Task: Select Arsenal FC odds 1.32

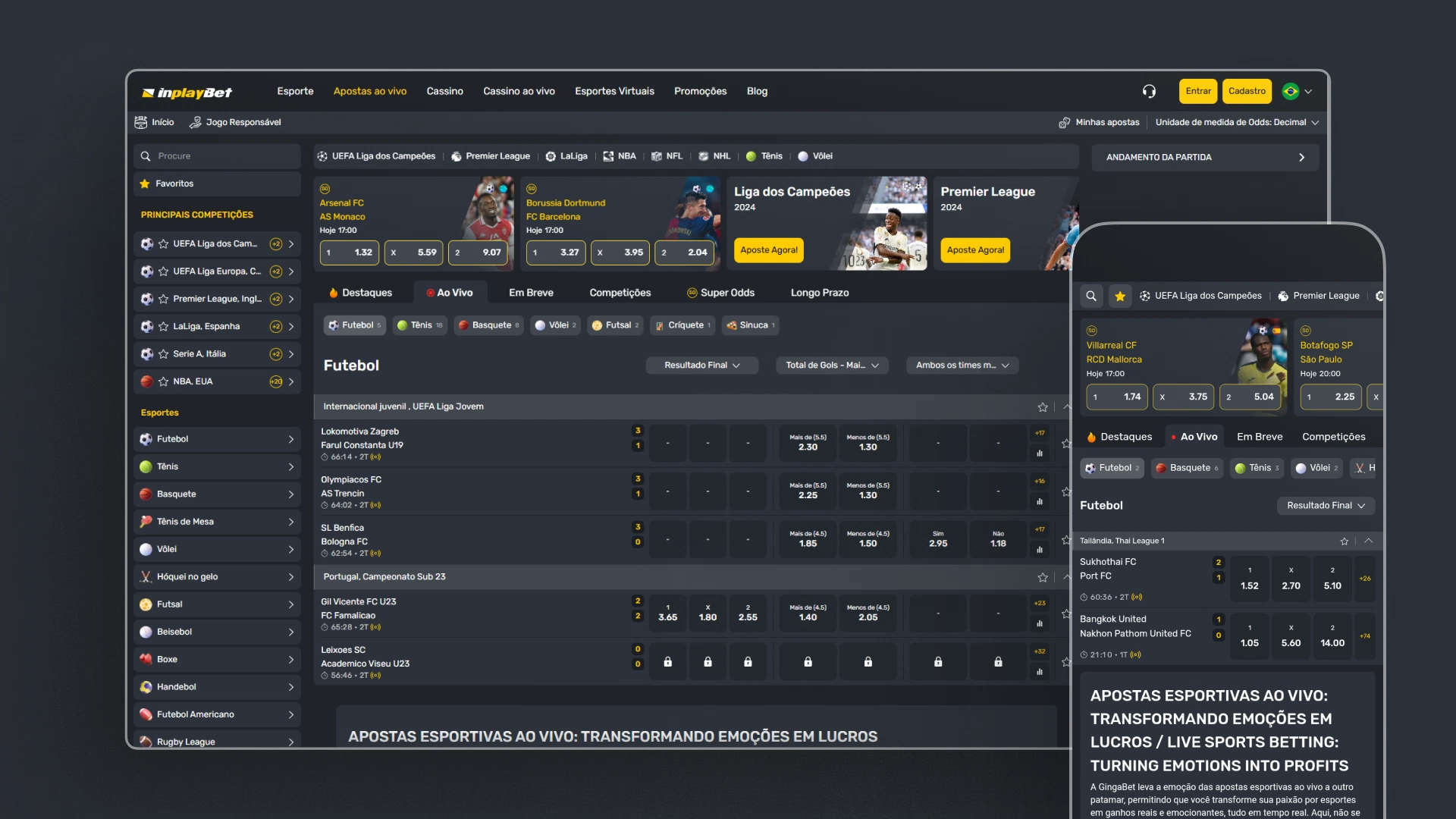Action: pyautogui.click(x=350, y=253)
